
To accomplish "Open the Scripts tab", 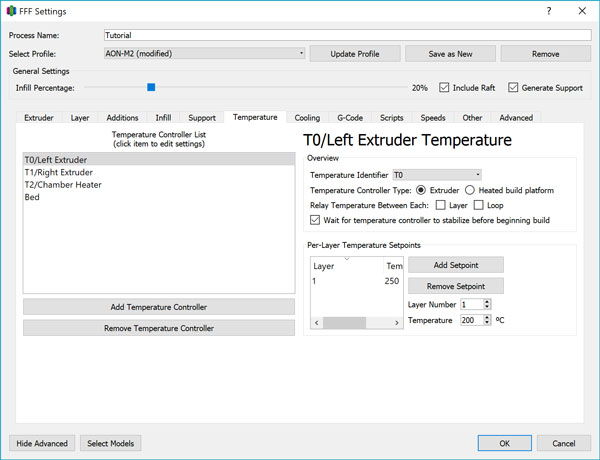I will (391, 118).
